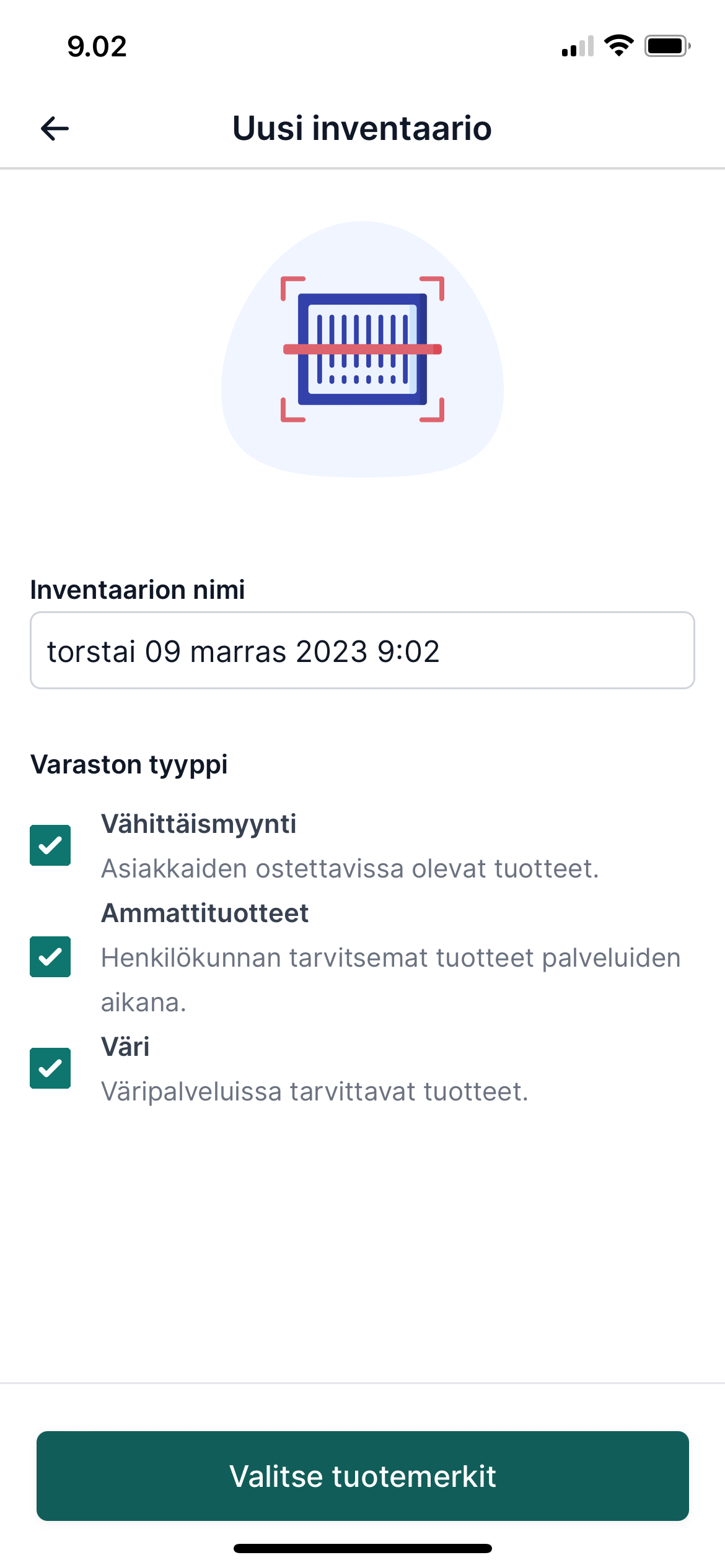
Task: Tap the home indicator bar at bottom
Action: [362, 1548]
